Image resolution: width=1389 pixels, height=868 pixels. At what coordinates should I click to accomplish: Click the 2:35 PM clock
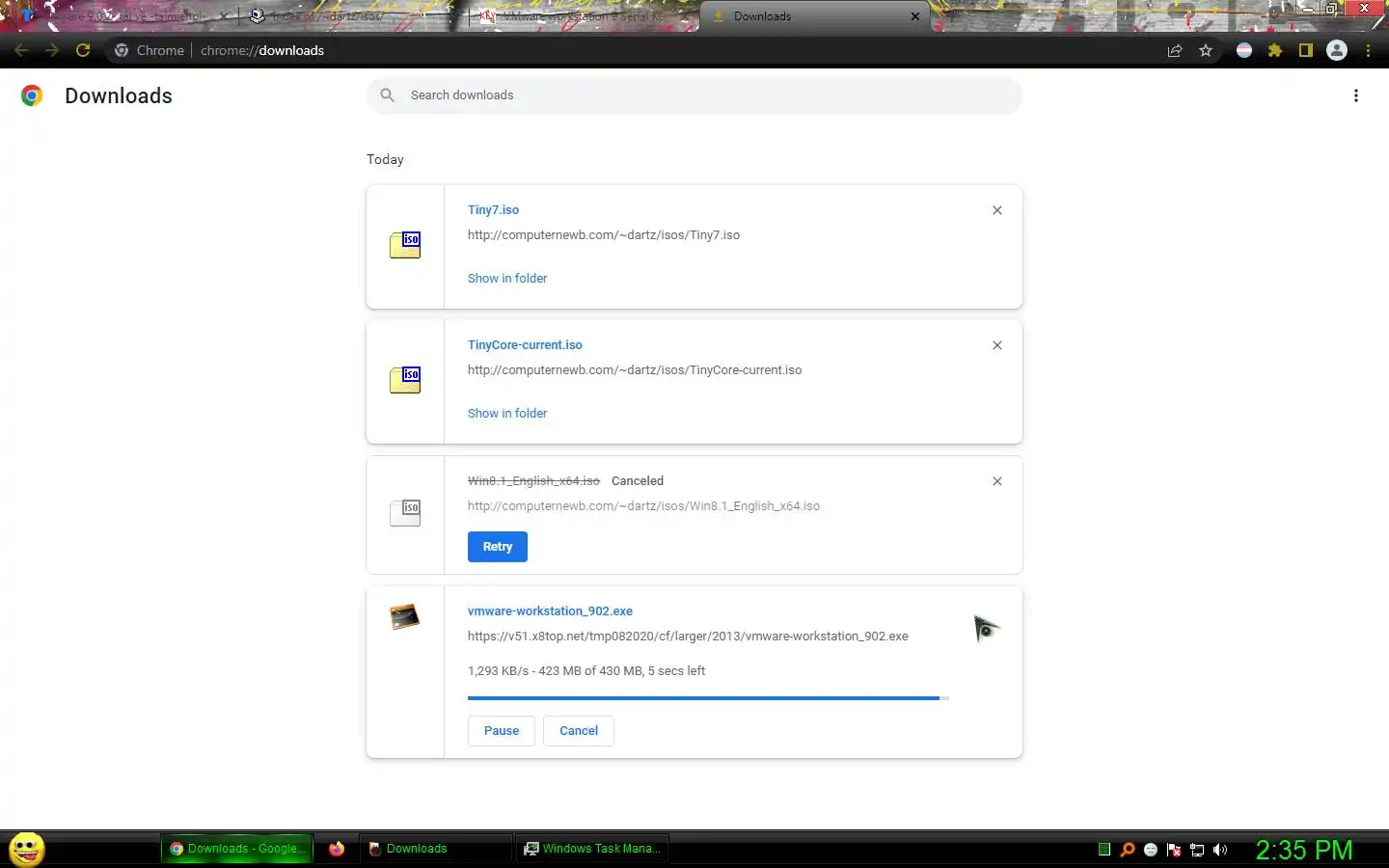[1304, 850]
